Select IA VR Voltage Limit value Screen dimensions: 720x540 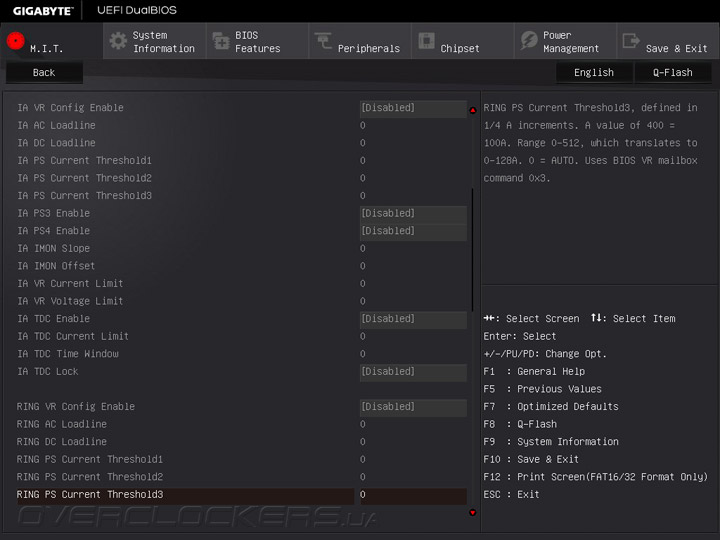coord(363,301)
